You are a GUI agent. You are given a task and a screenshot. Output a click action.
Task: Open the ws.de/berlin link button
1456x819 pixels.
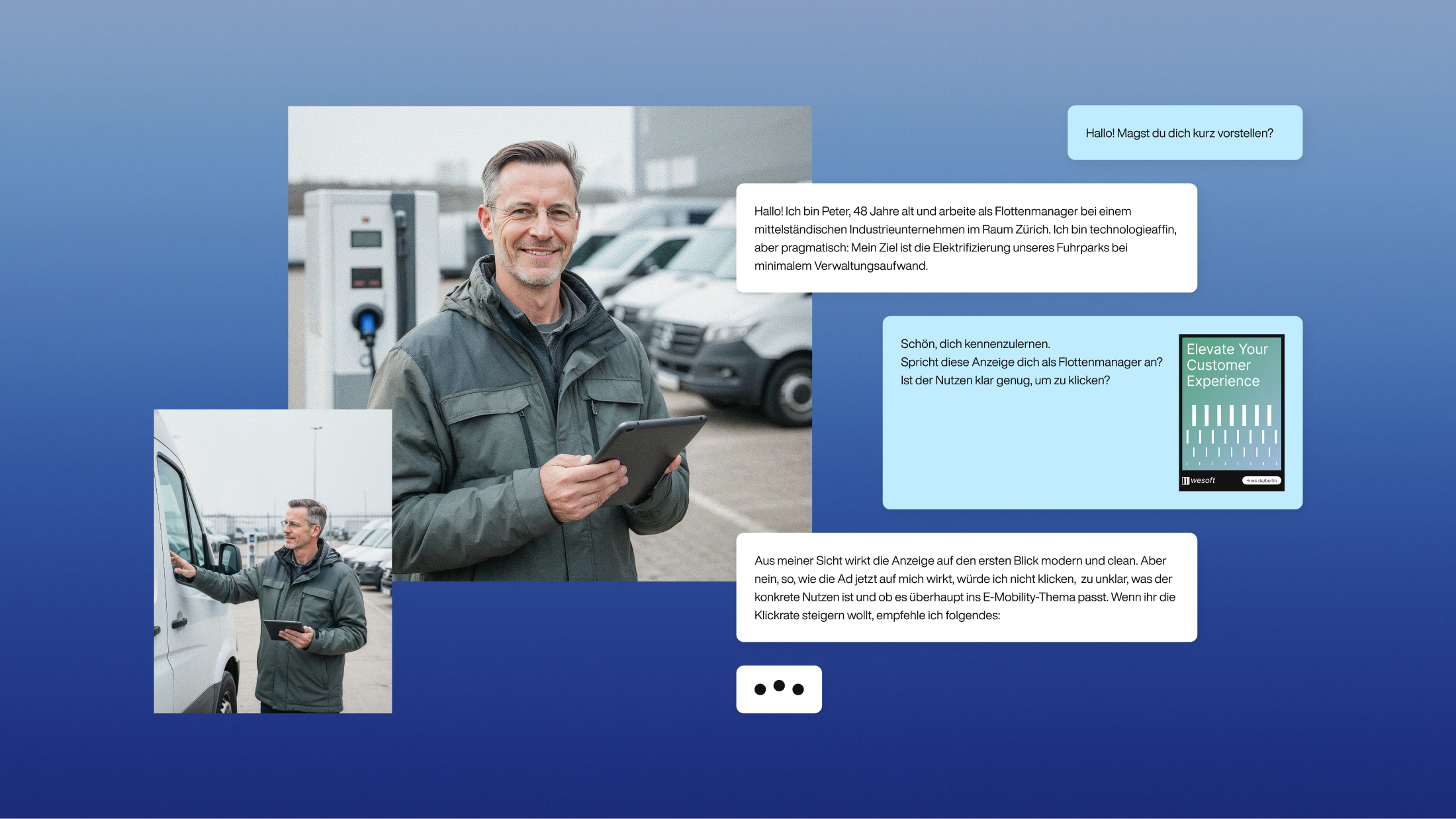tap(1261, 480)
